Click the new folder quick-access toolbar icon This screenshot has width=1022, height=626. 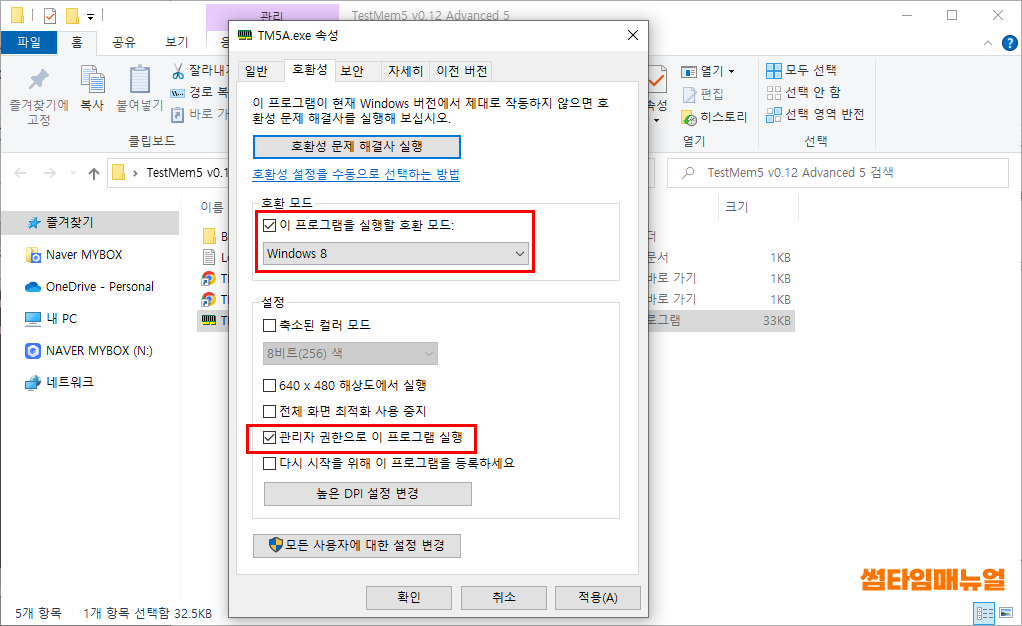(x=72, y=15)
